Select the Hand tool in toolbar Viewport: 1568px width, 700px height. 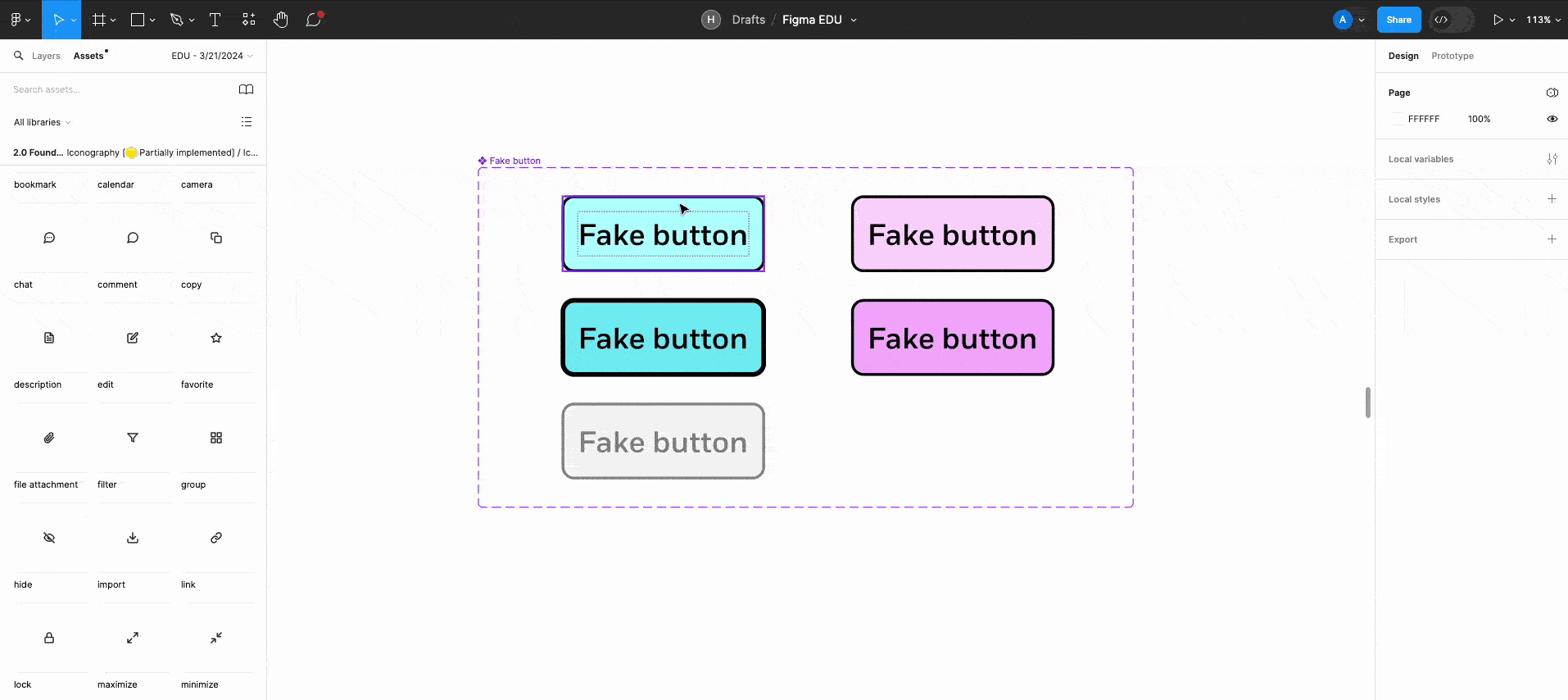coord(281,20)
